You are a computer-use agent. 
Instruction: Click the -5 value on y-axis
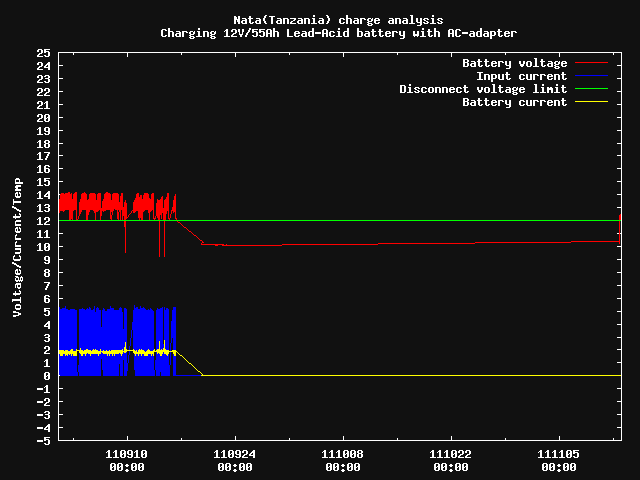tap(43, 441)
